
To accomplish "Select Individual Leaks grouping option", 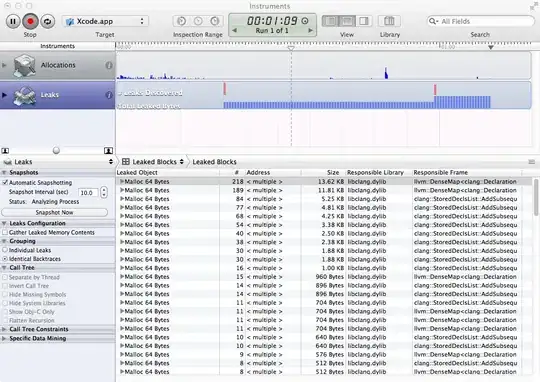I will pyautogui.click(x=5, y=250).
